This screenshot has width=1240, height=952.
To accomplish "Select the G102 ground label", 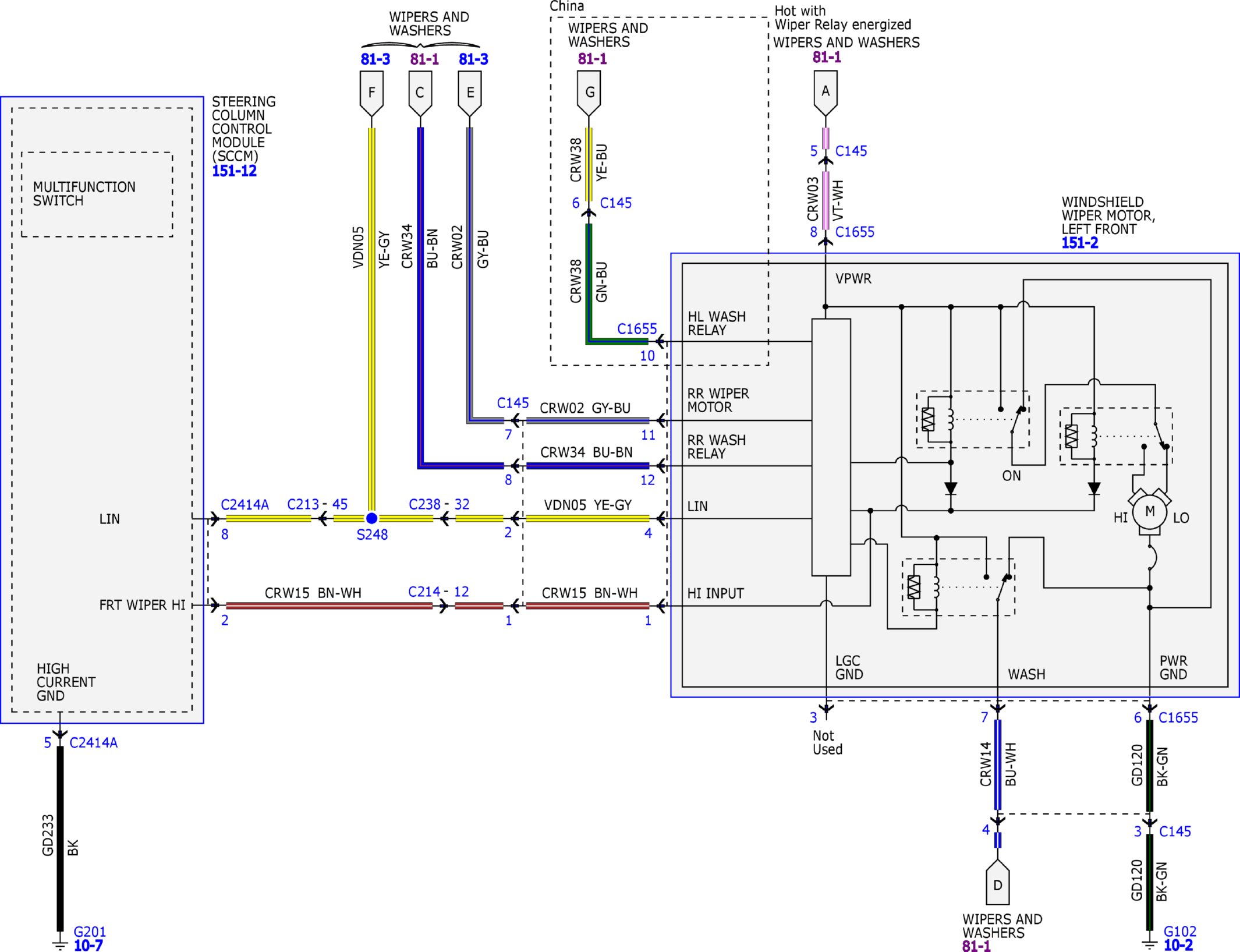I will (1180, 931).
